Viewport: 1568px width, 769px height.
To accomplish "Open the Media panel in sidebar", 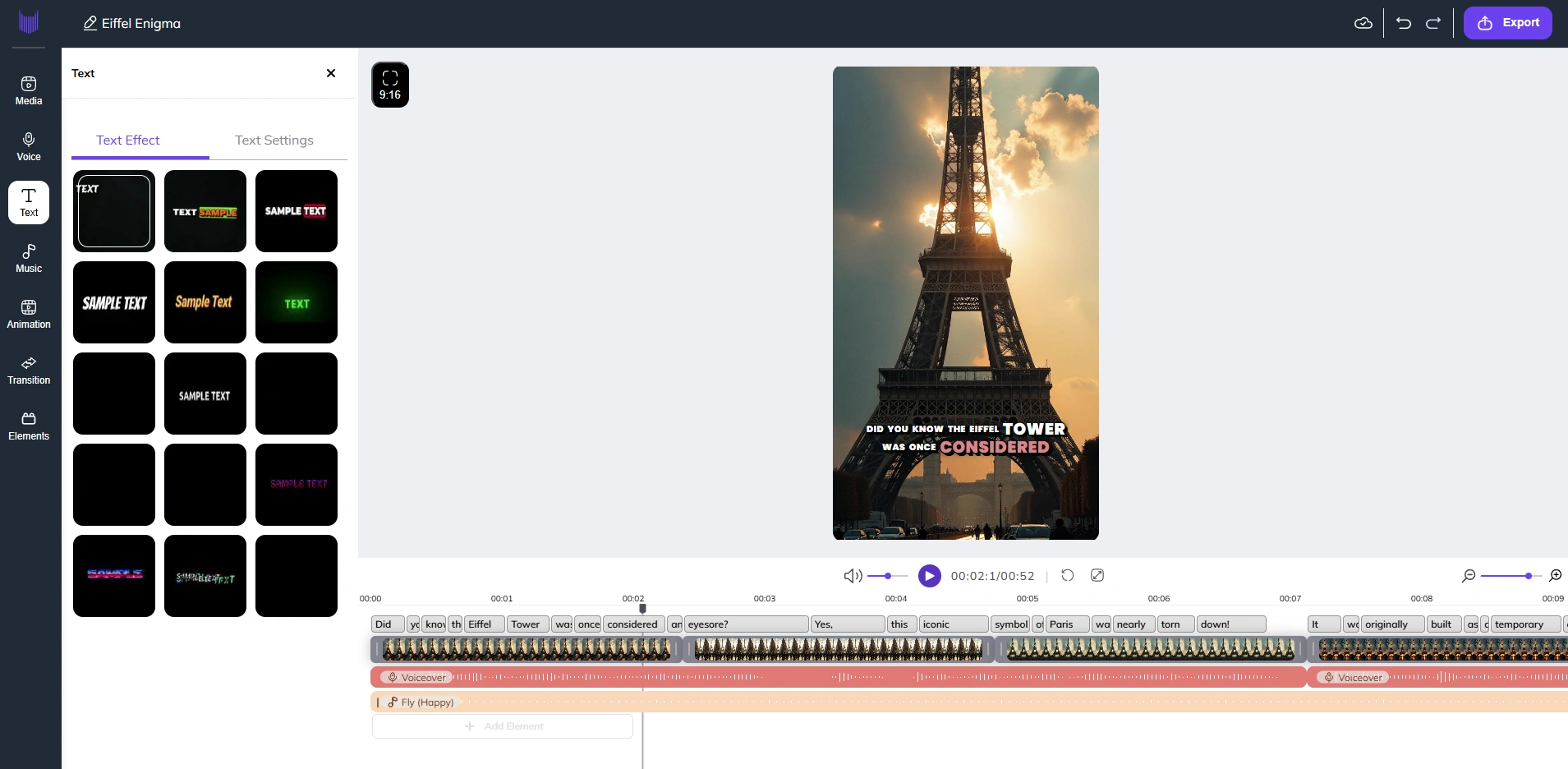I will pyautogui.click(x=29, y=90).
